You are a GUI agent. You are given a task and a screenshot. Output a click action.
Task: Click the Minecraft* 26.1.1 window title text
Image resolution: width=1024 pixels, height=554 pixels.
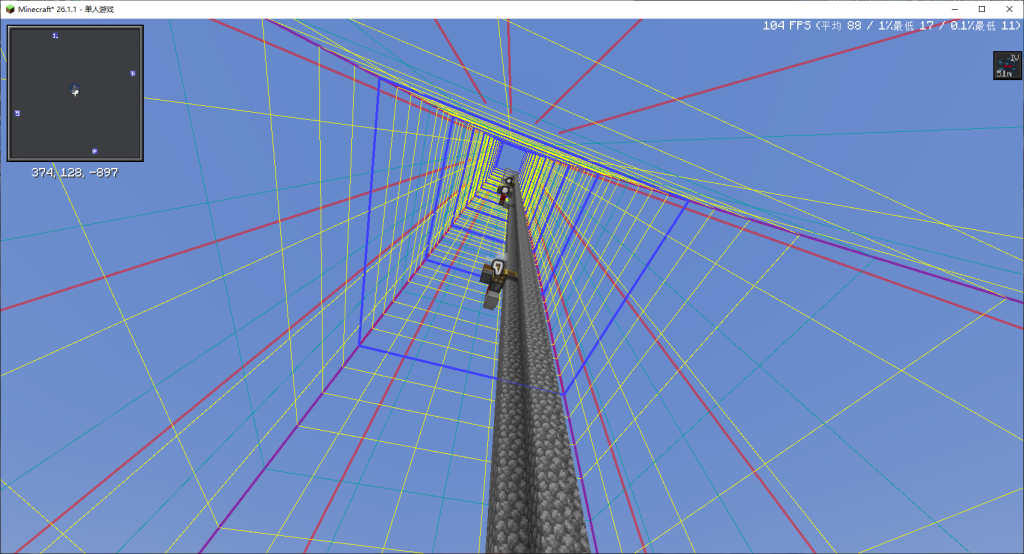coord(66,9)
